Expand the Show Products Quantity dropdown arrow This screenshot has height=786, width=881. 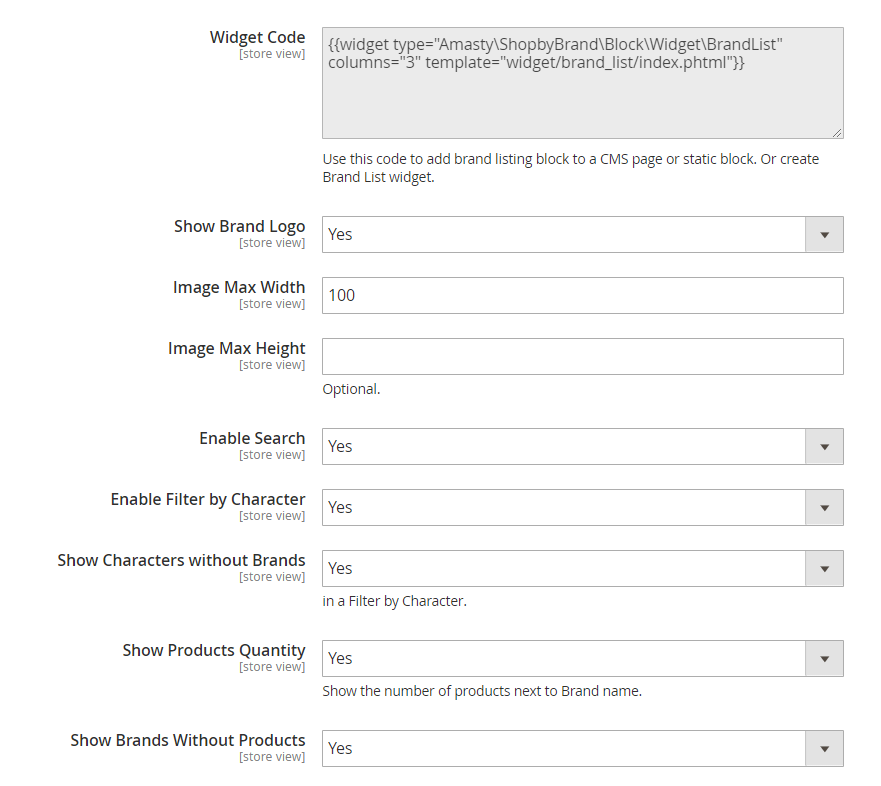pos(824,658)
